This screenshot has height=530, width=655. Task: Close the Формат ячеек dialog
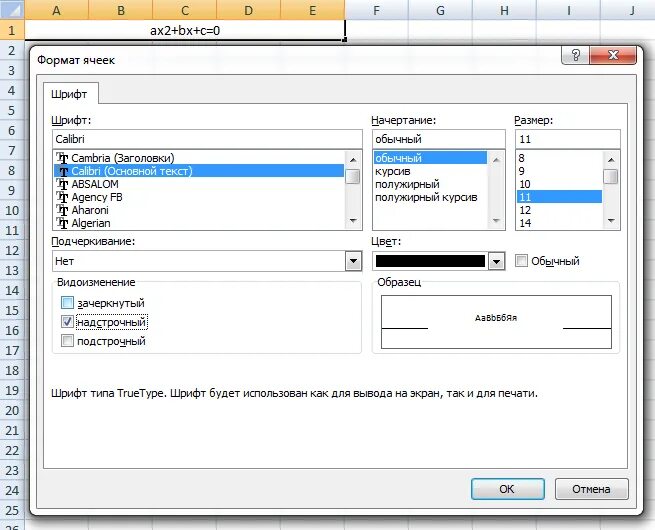point(613,55)
